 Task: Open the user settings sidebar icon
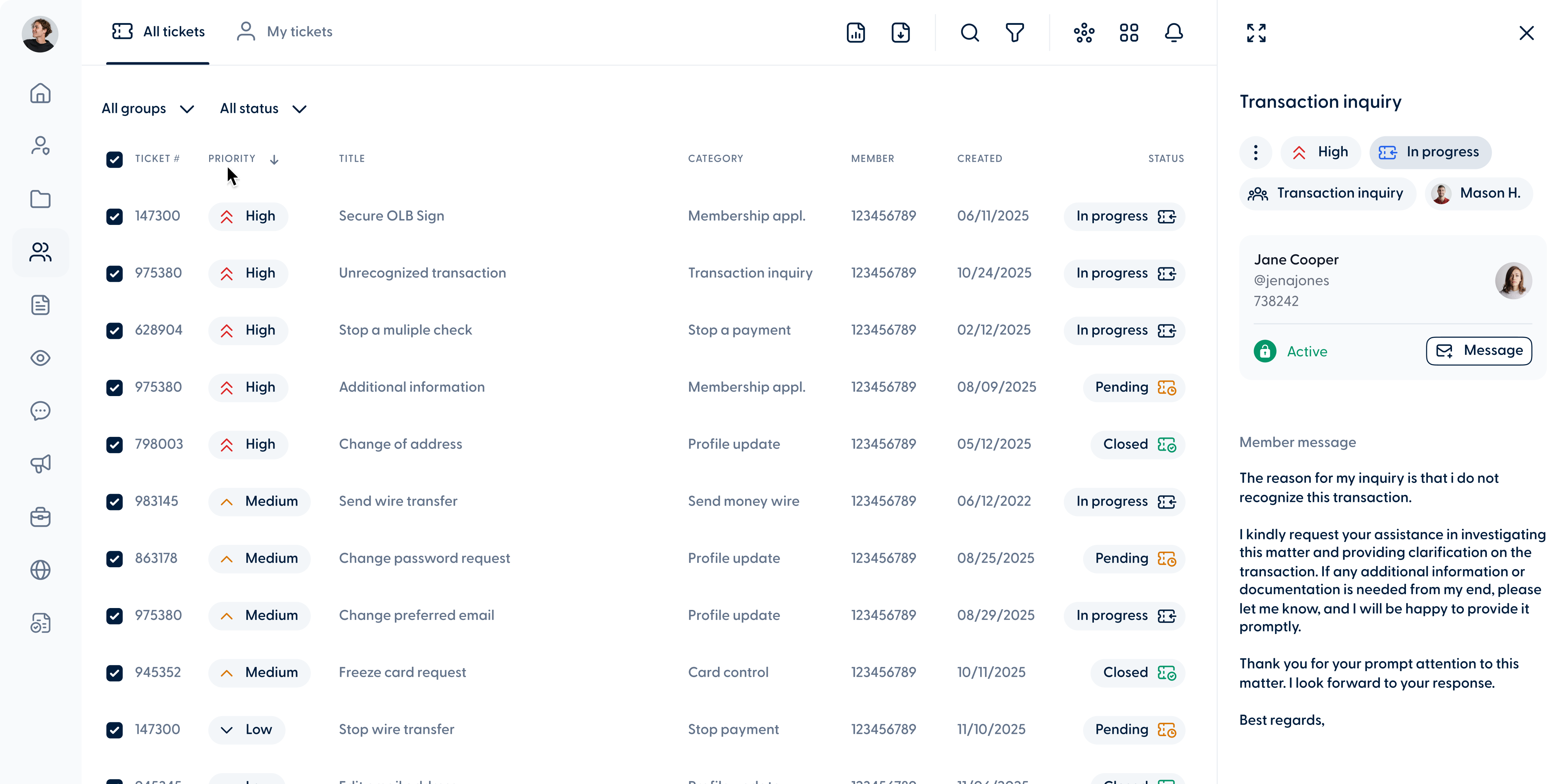click(40, 146)
